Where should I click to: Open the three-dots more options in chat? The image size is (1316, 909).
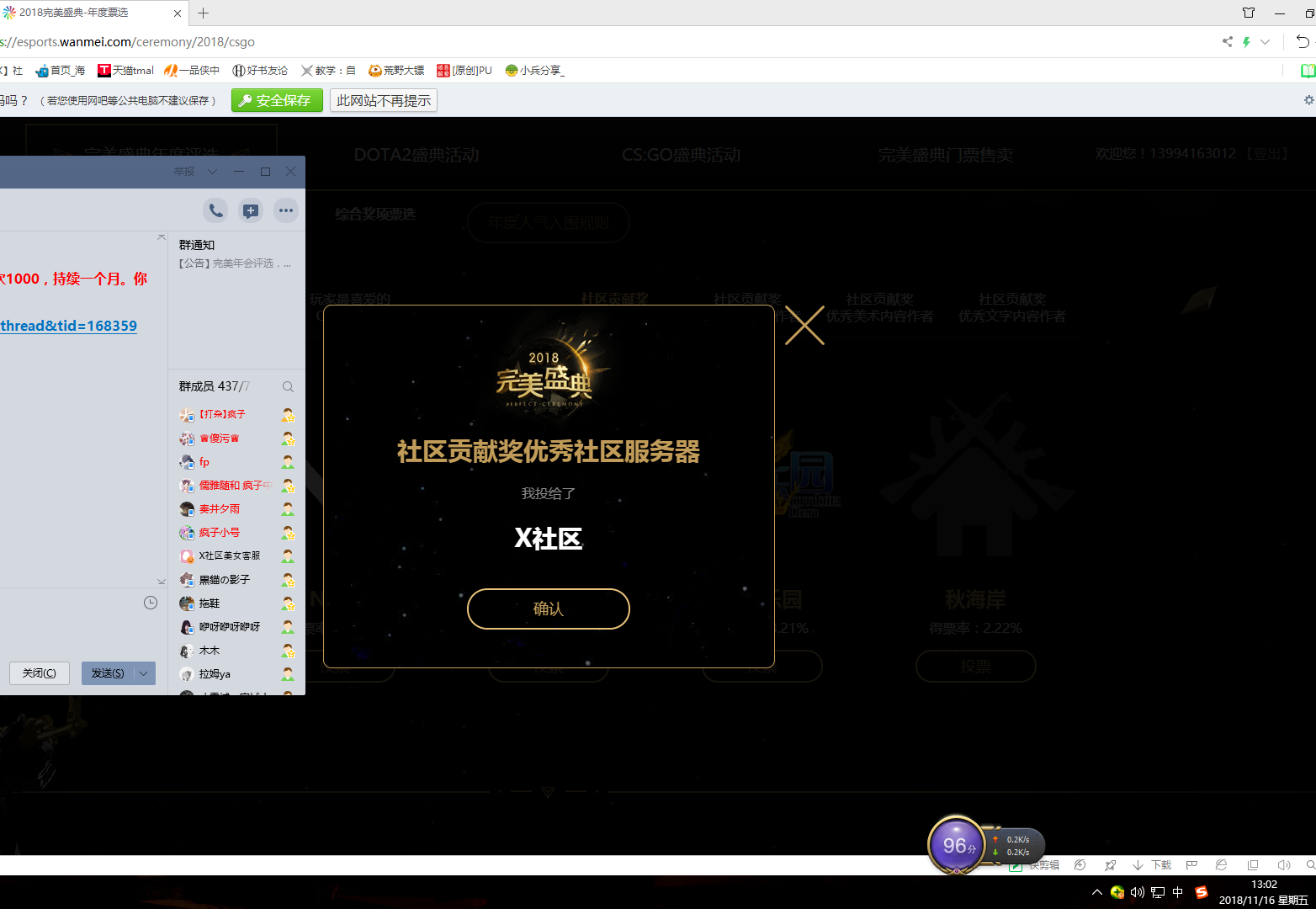click(286, 210)
